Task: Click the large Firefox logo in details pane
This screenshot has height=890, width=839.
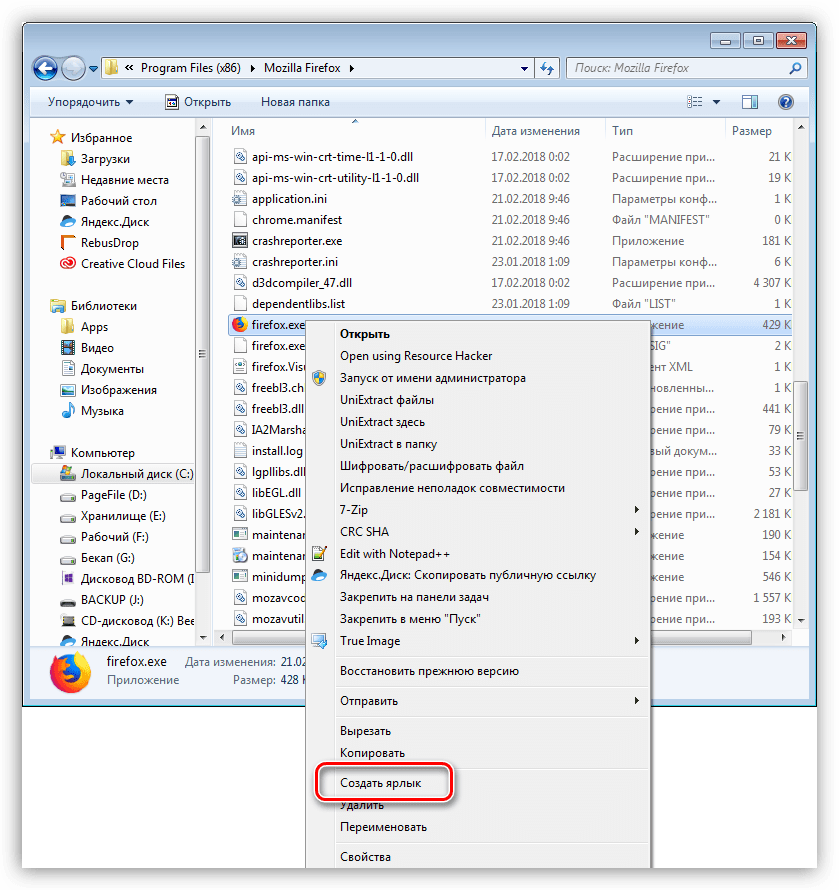Action: (x=71, y=672)
